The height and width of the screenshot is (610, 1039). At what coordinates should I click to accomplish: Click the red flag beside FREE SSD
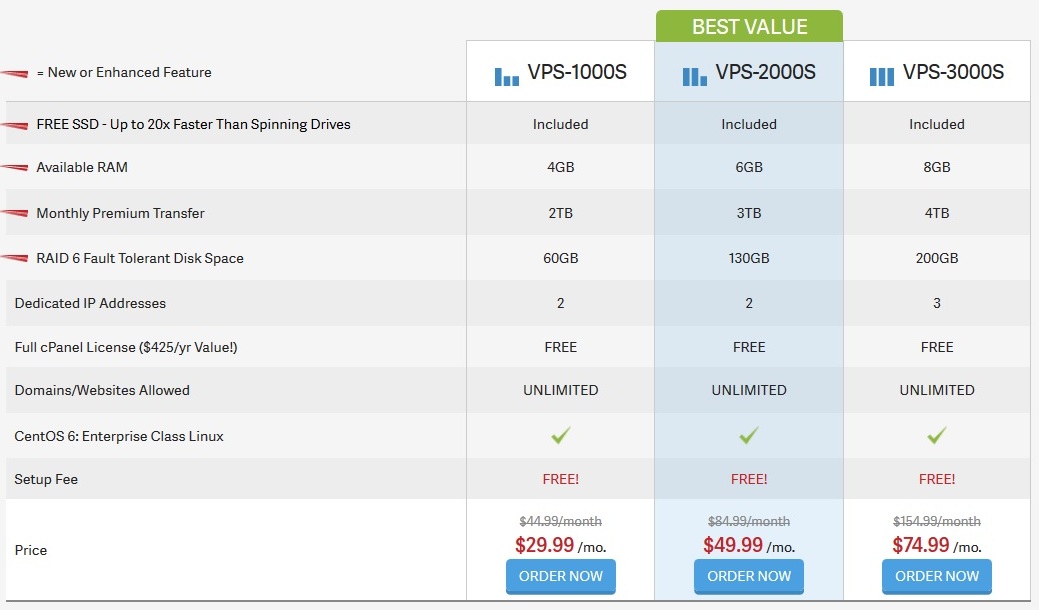click(x=14, y=125)
